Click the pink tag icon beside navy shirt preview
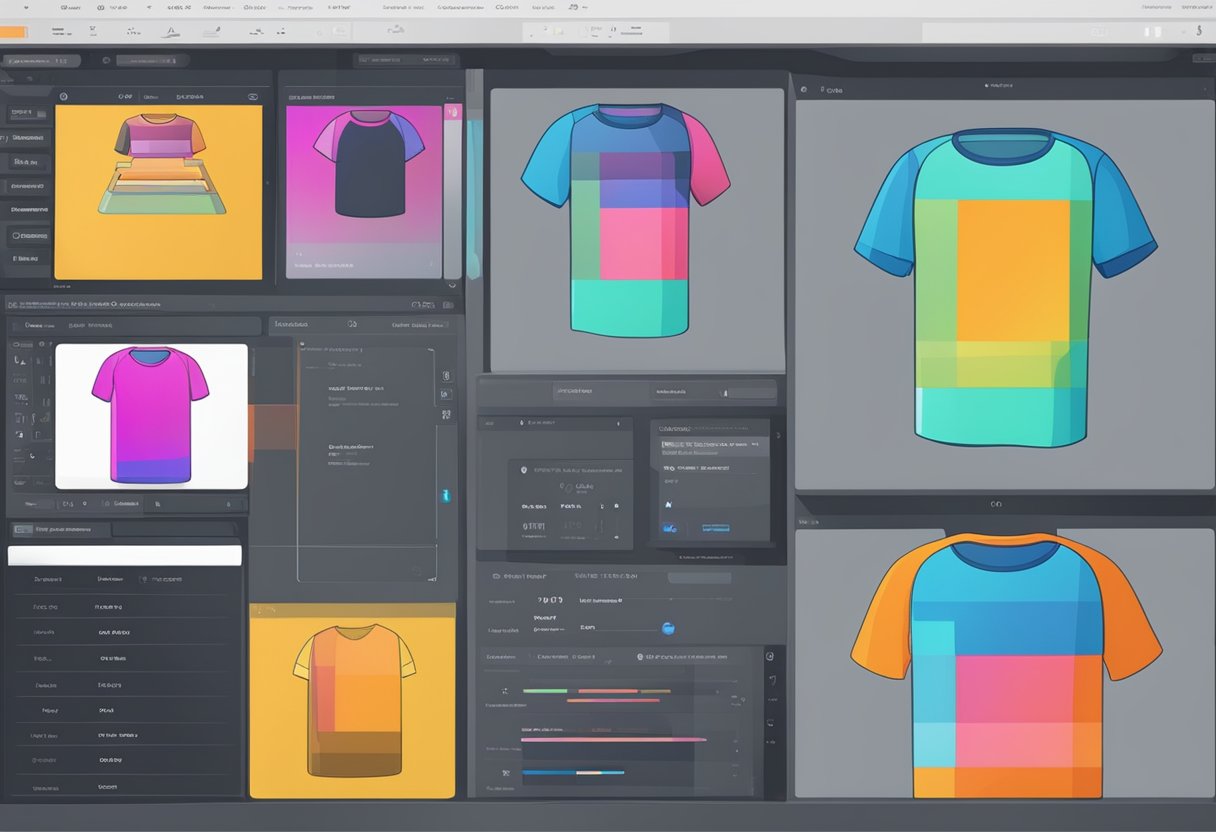1216x832 pixels. pos(451,112)
